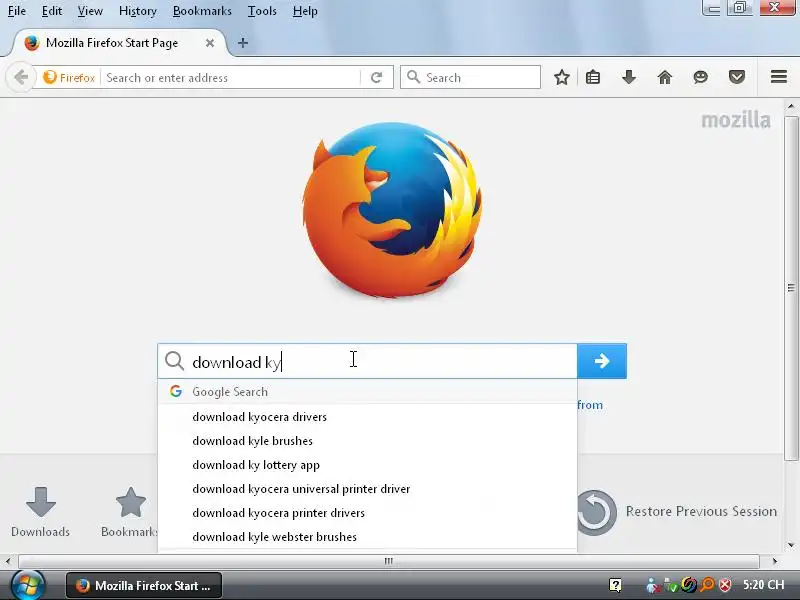Focus the Search or enter address field
Viewport: 800px width, 600px height.
point(232,78)
